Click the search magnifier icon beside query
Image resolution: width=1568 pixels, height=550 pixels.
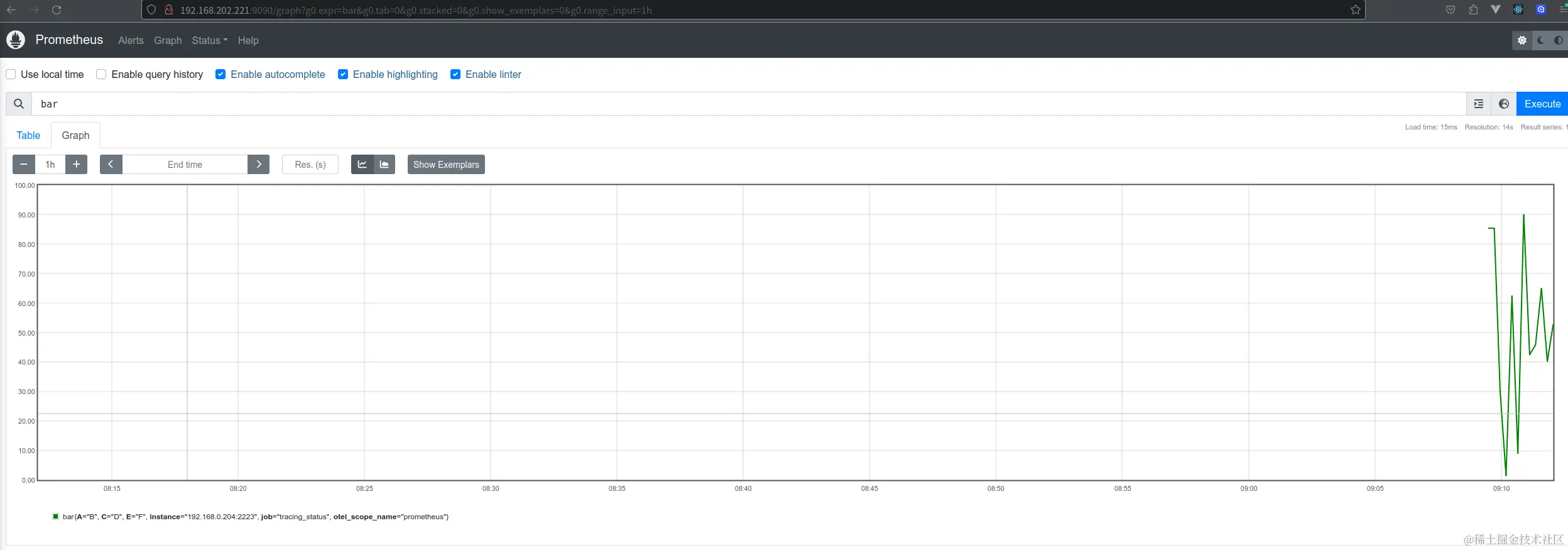tap(19, 104)
